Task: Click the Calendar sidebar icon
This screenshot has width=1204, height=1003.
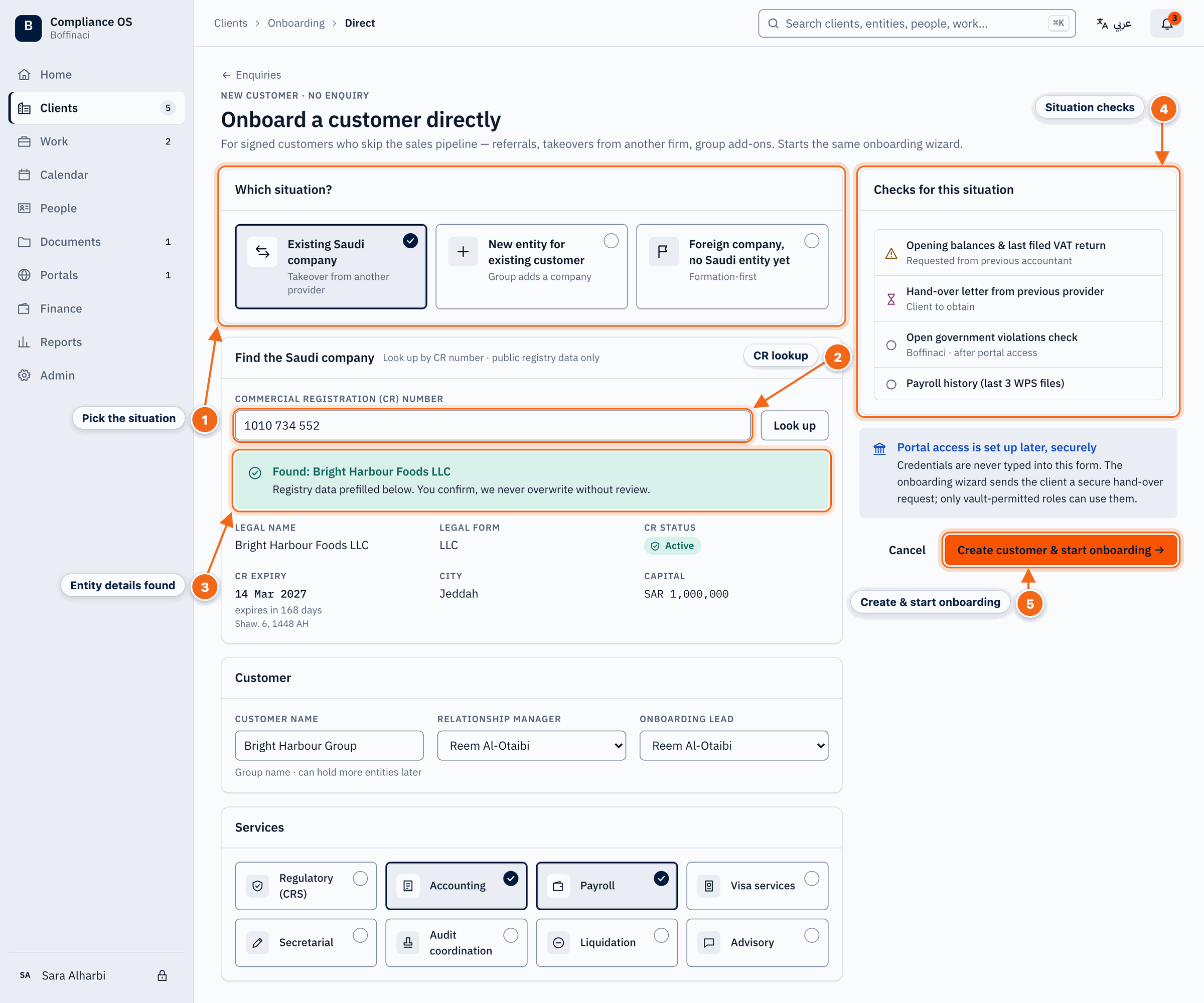Action: tap(24, 175)
